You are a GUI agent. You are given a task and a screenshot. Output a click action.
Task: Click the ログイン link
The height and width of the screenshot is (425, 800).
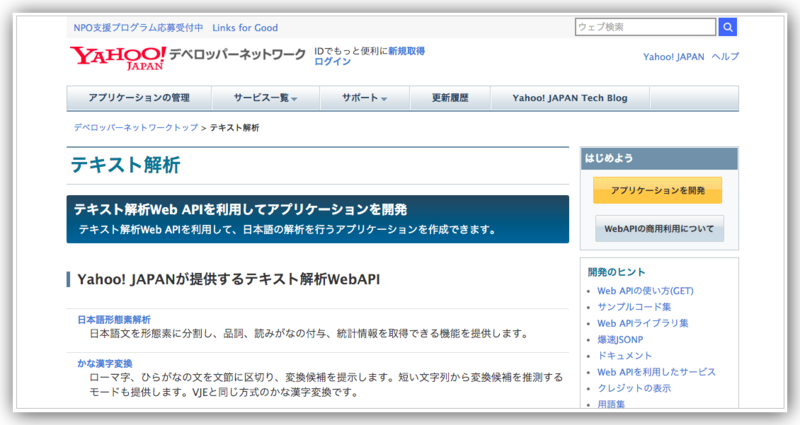pos(333,61)
